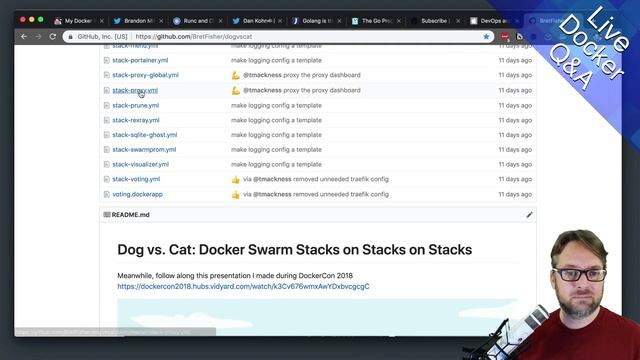The image size is (640, 360).
Task: Open traefik config commit on stack-voting.yml row
Action: click(x=316, y=179)
